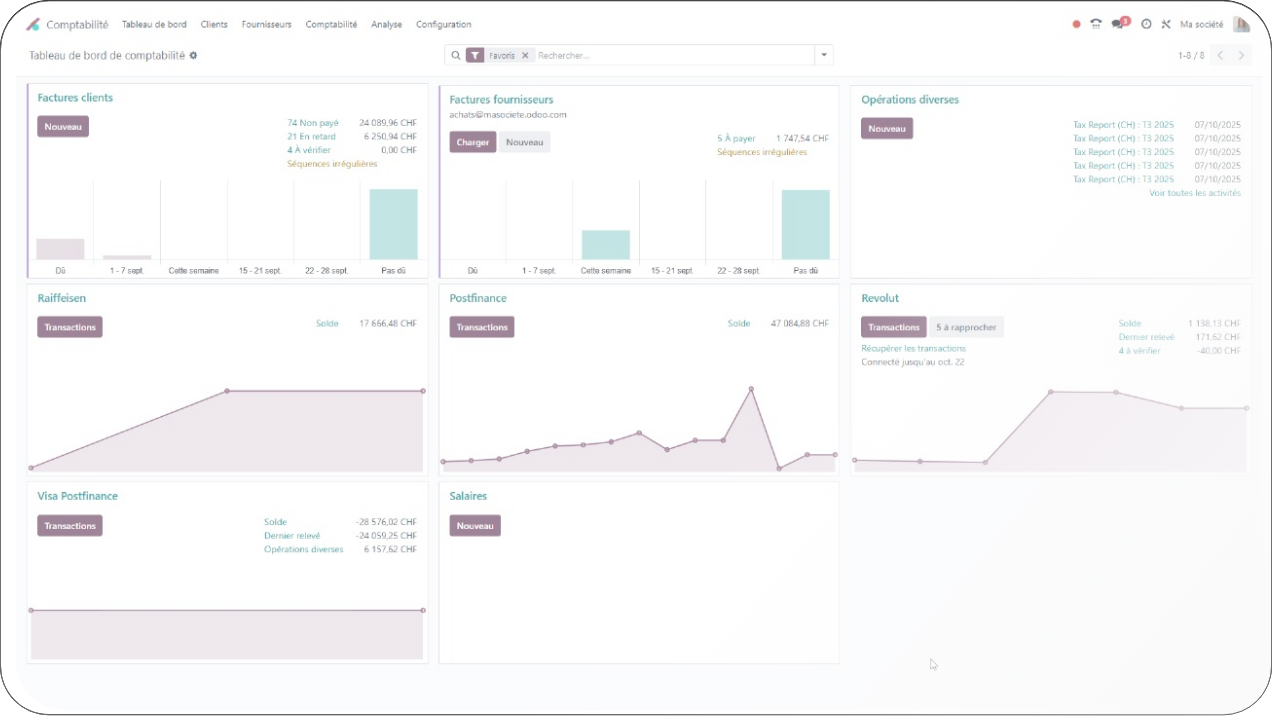Open the Comptabilité app home logo
Viewport: 1272px width, 716px height.
pyautogui.click(x=33, y=24)
